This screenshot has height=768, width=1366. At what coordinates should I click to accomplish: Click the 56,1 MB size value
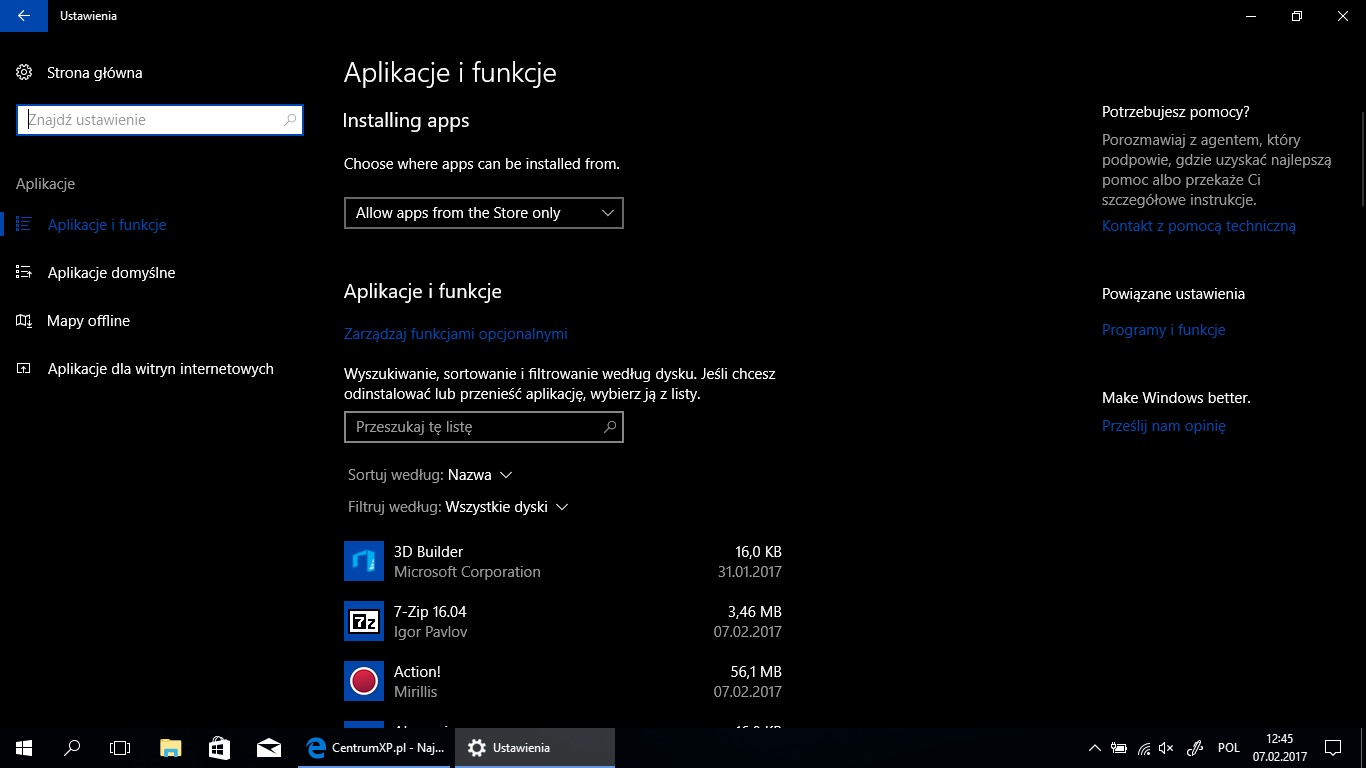click(x=757, y=672)
